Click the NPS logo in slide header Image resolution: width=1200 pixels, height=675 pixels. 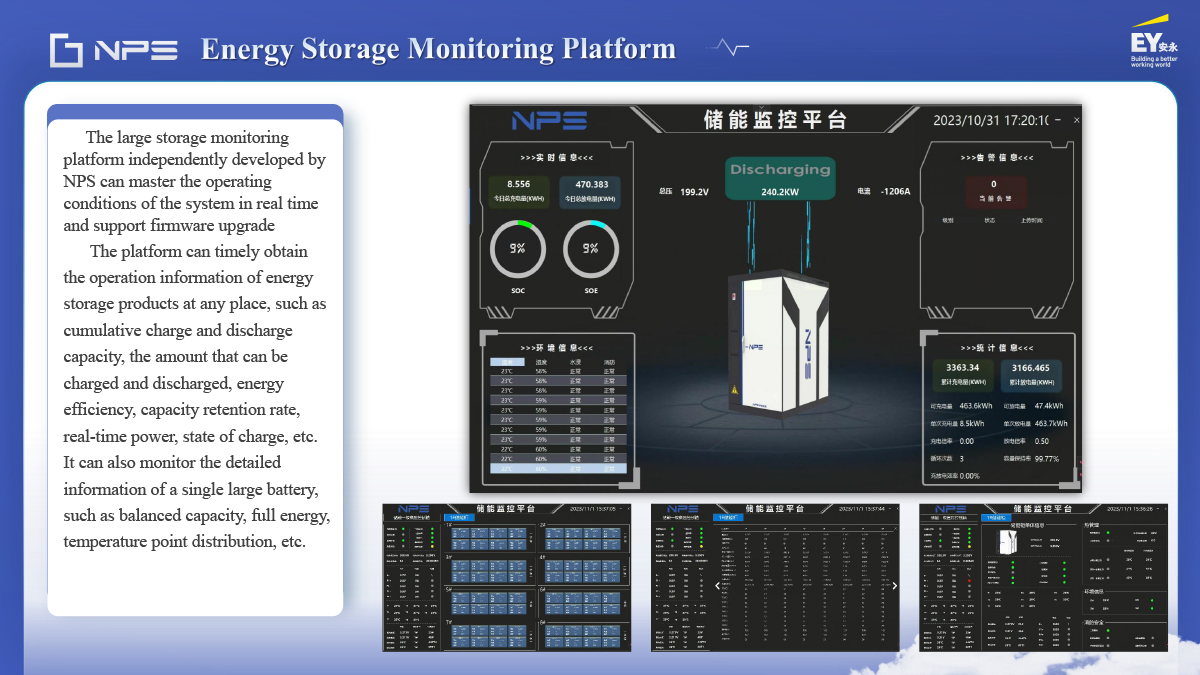[114, 50]
